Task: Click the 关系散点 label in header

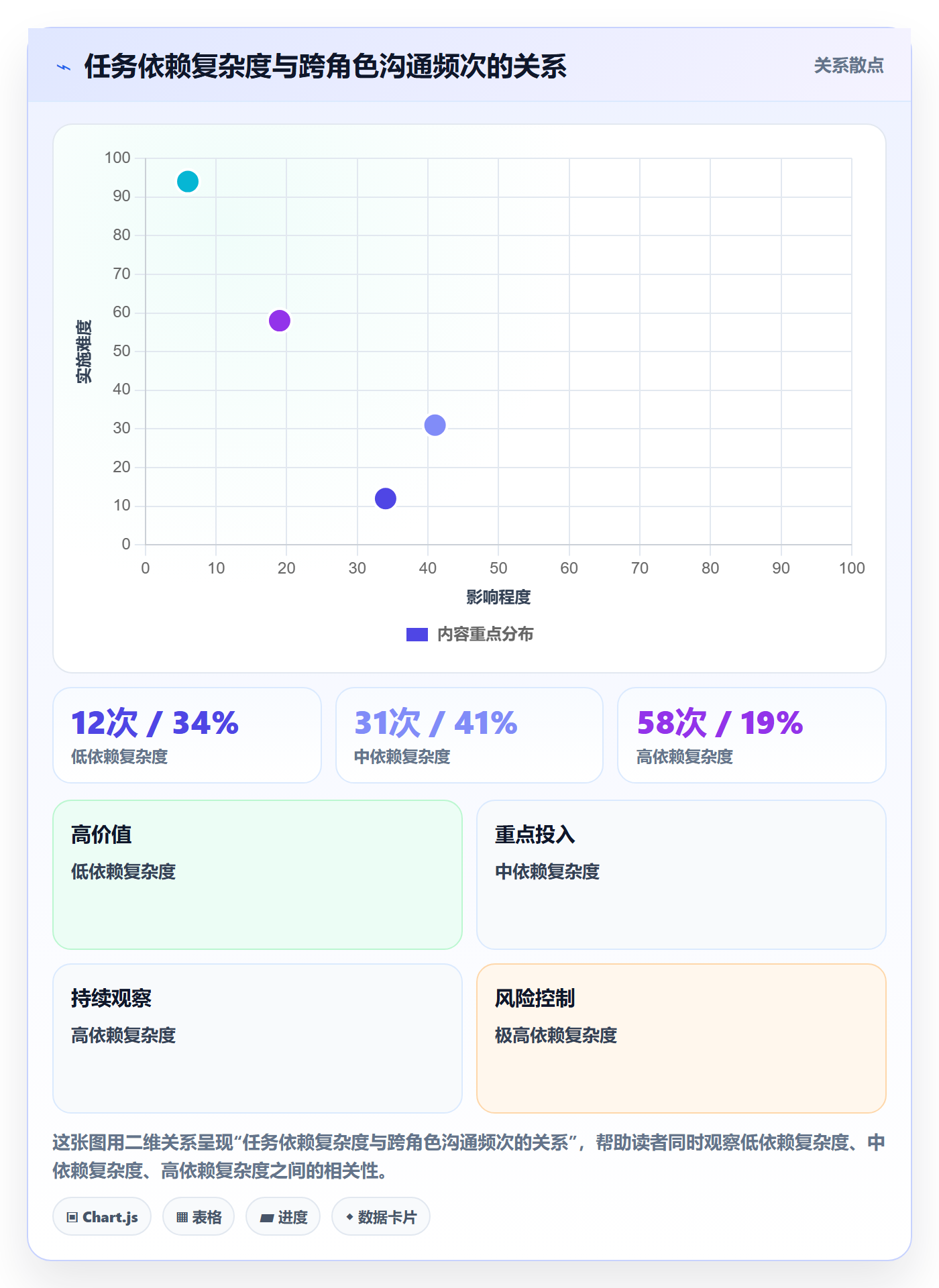Action: [x=848, y=66]
